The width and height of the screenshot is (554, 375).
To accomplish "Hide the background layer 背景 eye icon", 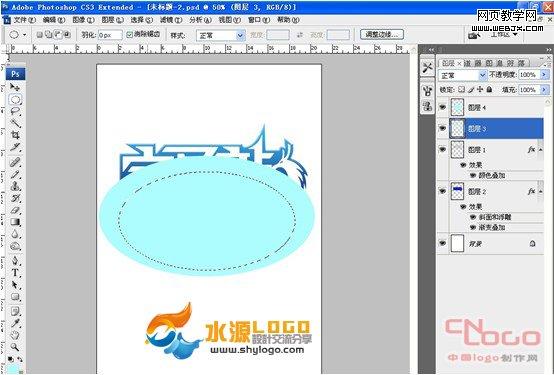I will (443, 244).
